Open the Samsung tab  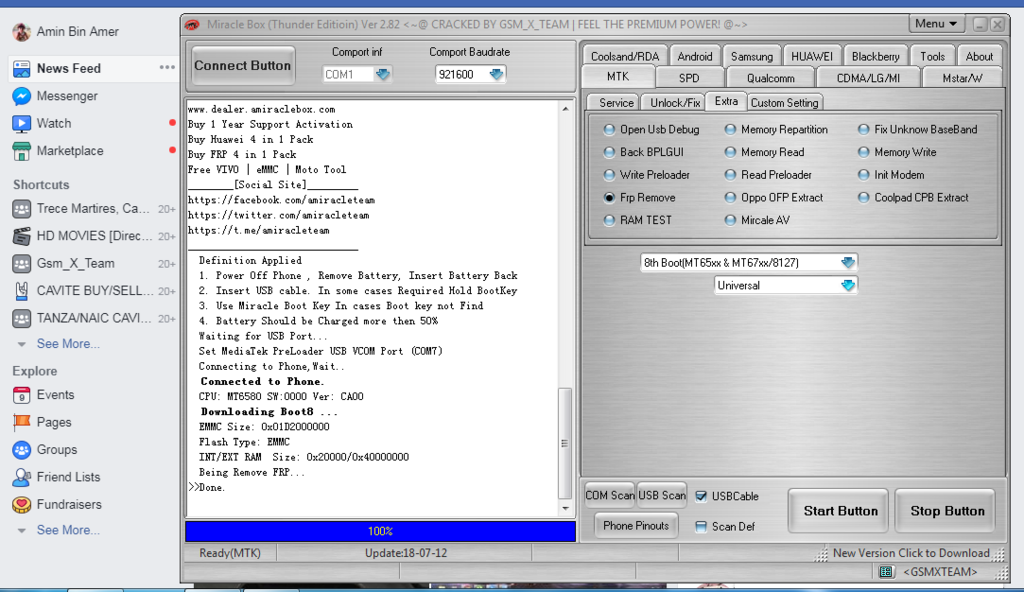(x=752, y=56)
